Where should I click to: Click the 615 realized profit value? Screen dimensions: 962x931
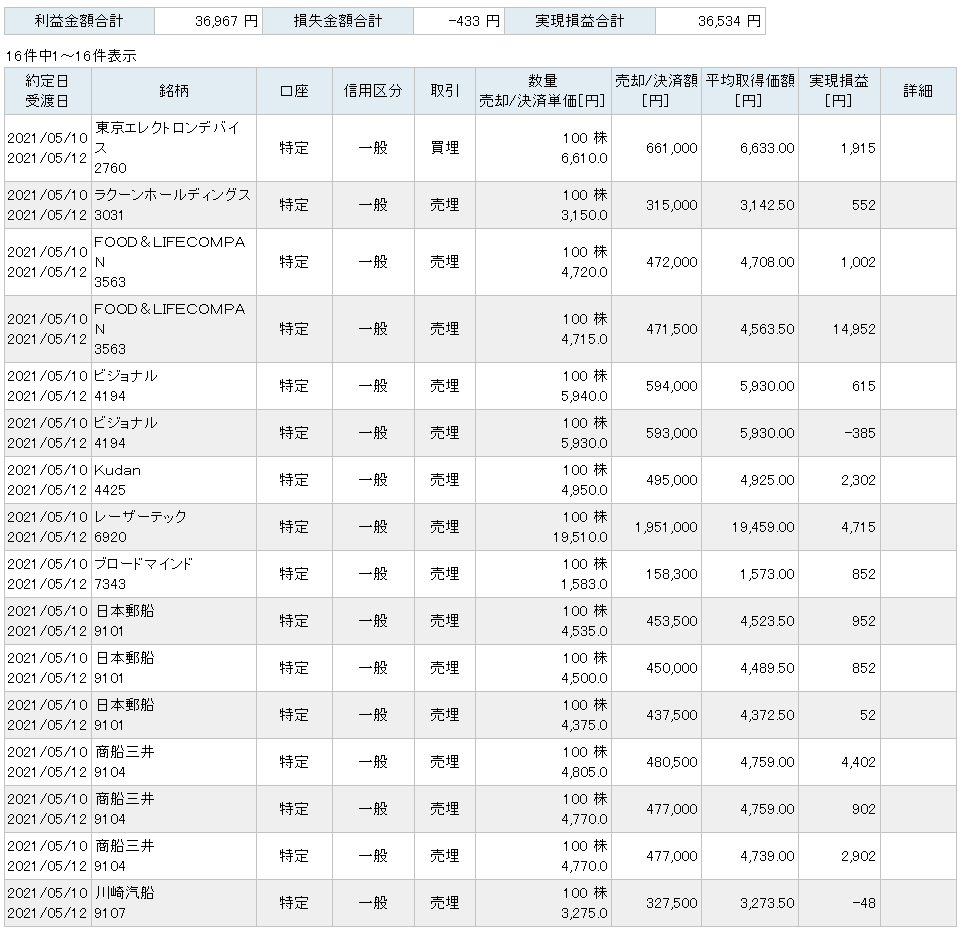pos(863,386)
